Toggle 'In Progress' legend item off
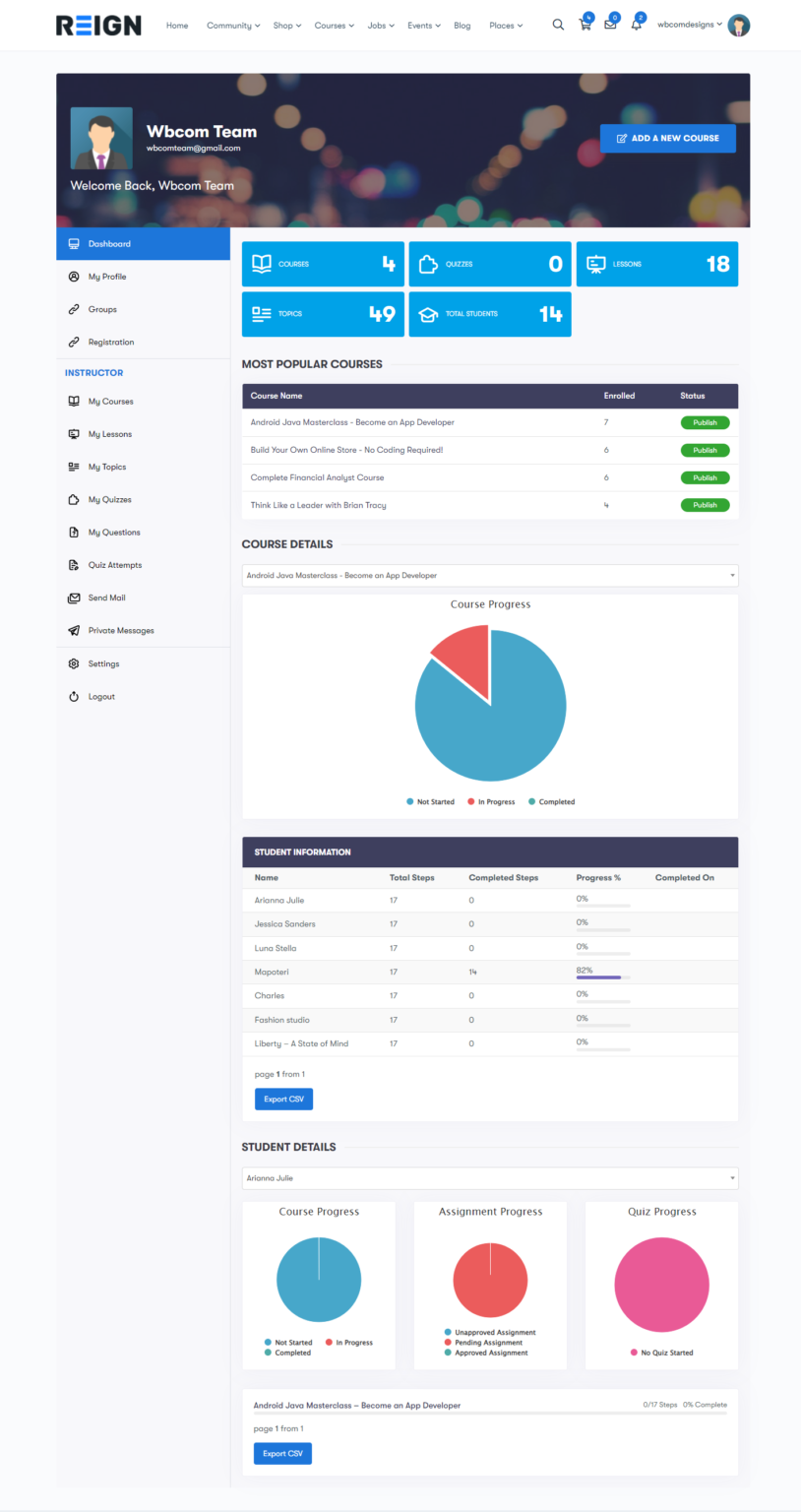This screenshot has height=1512, width=801. [491, 801]
